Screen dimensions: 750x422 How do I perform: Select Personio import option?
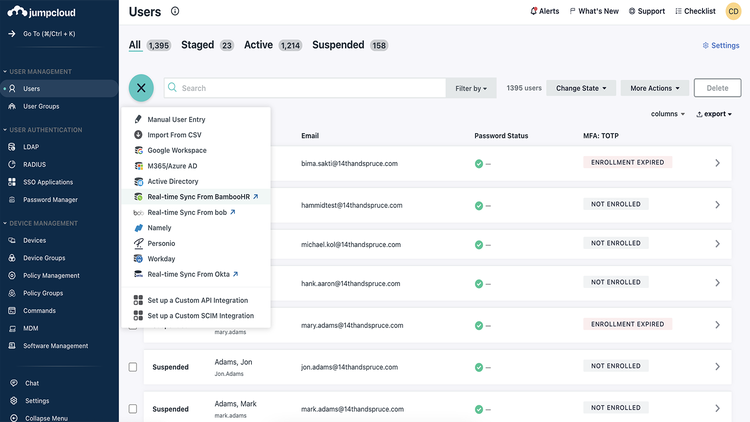coord(196,243)
